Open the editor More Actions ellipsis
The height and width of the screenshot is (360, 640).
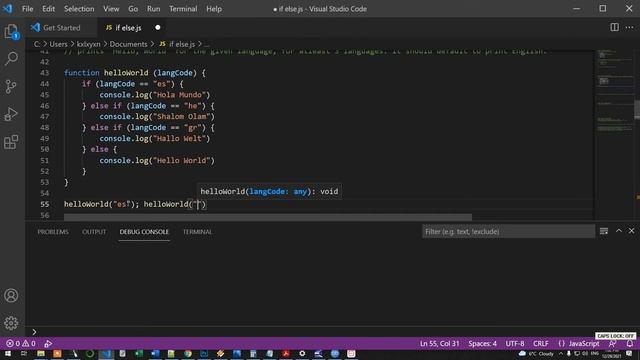pyautogui.click(x=629, y=27)
